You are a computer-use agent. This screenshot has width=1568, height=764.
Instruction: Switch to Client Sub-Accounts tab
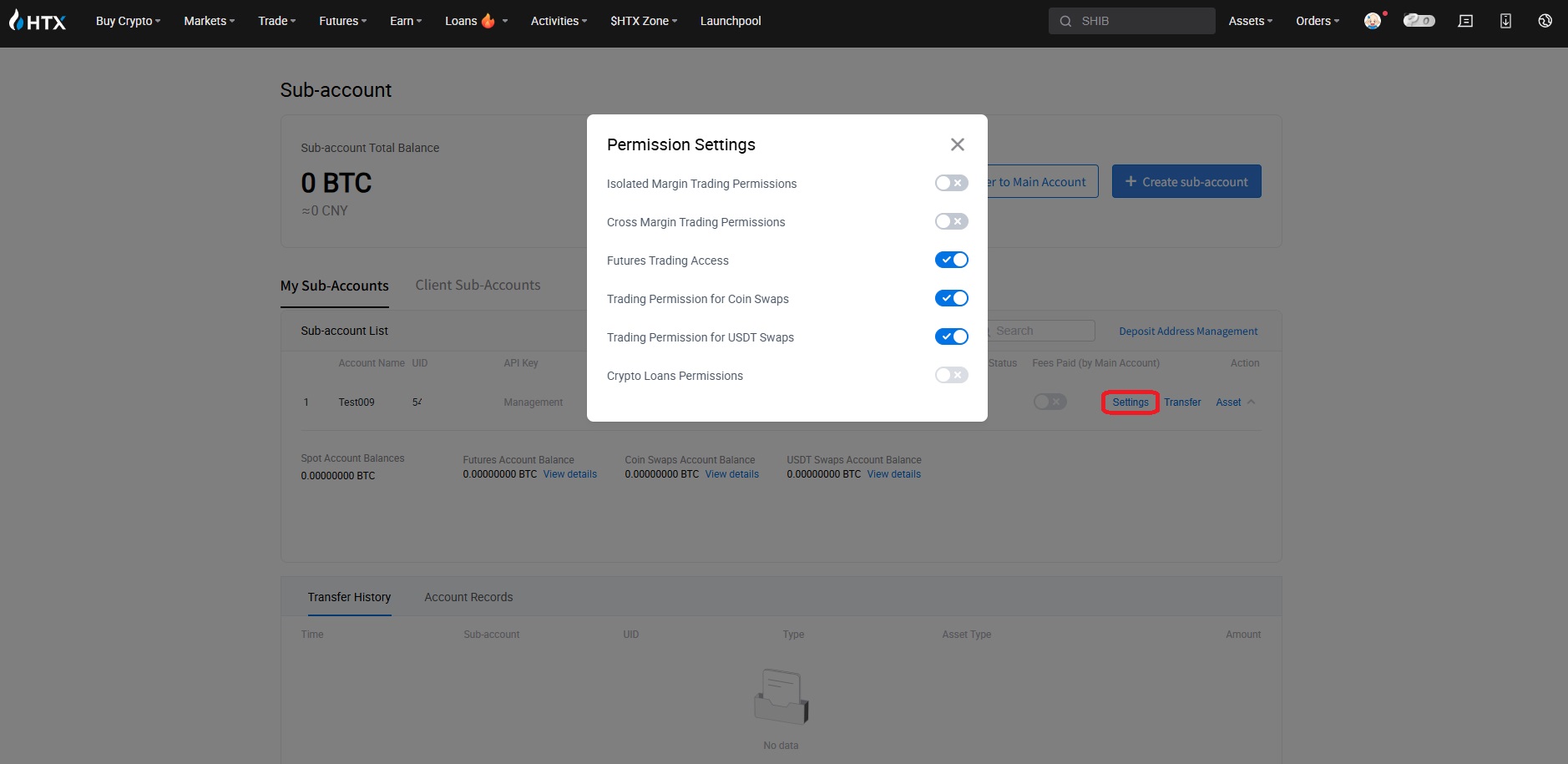pyautogui.click(x=478, y=286)
